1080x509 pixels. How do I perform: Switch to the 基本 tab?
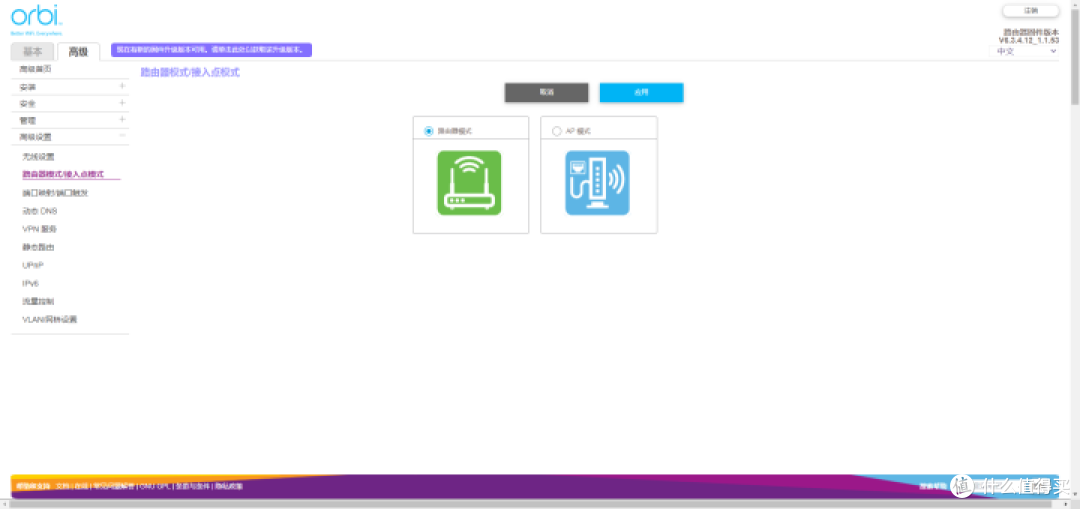pyautogui.click(x=32, y=52)
